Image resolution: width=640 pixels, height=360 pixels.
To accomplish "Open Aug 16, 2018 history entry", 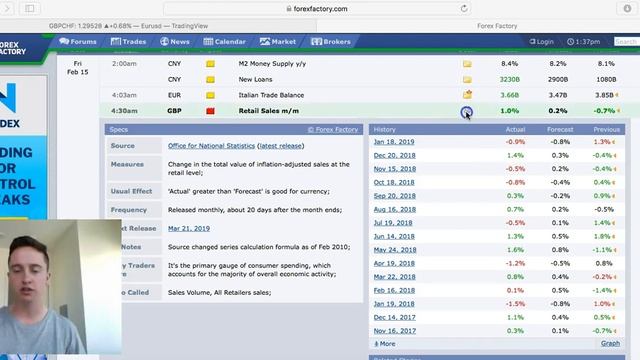I will click(395, 209).
